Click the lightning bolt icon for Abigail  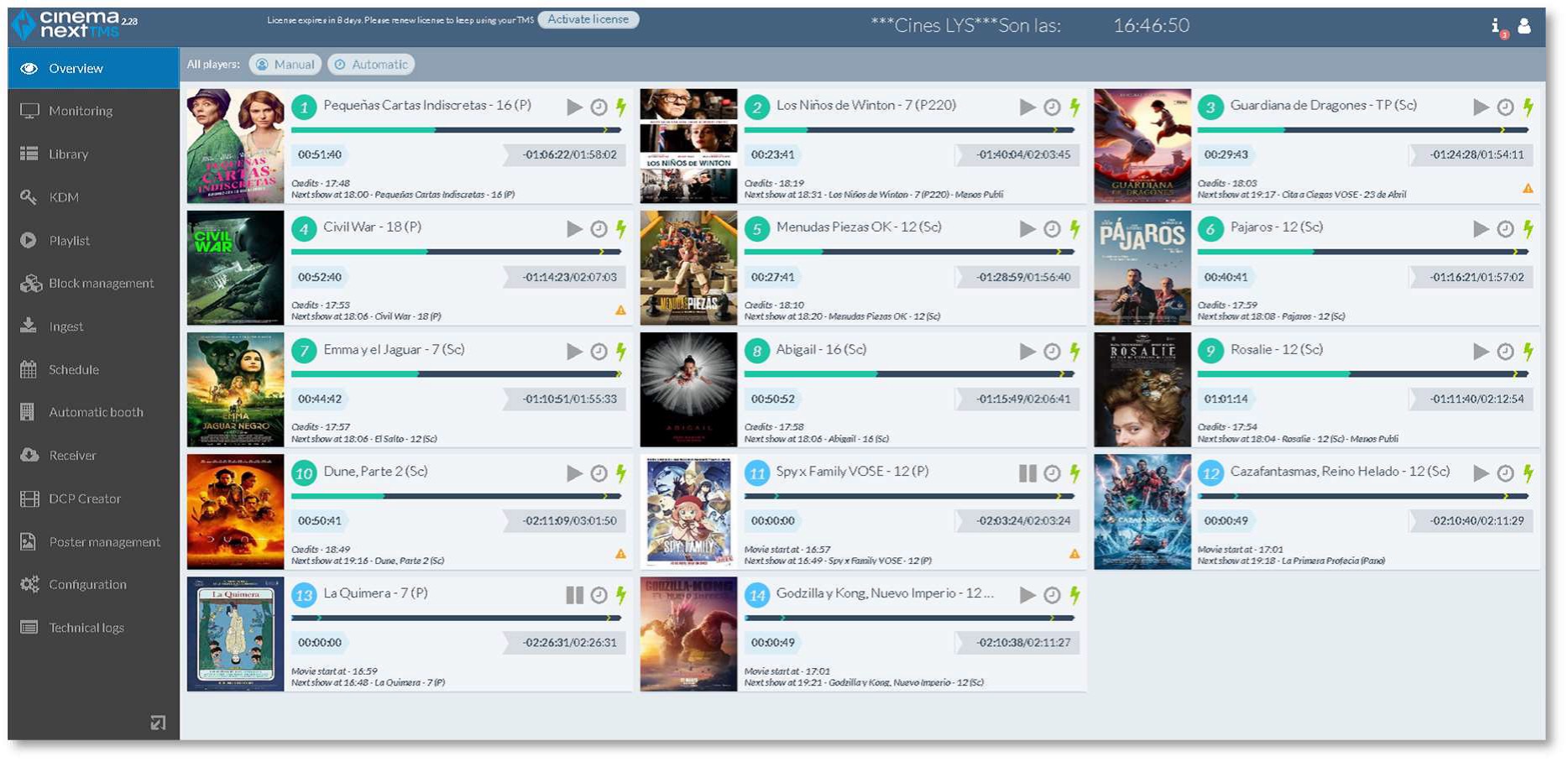coord(1074,351)
